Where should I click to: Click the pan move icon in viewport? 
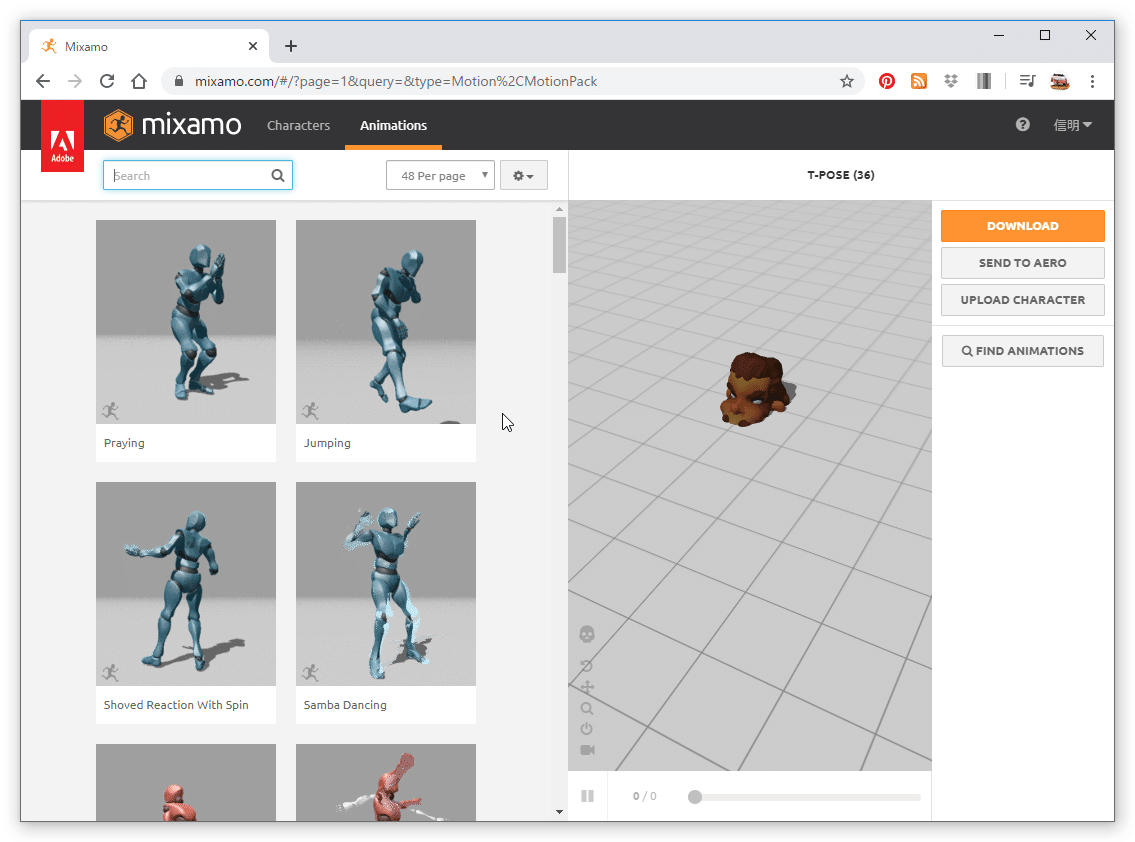click(587, 687)
